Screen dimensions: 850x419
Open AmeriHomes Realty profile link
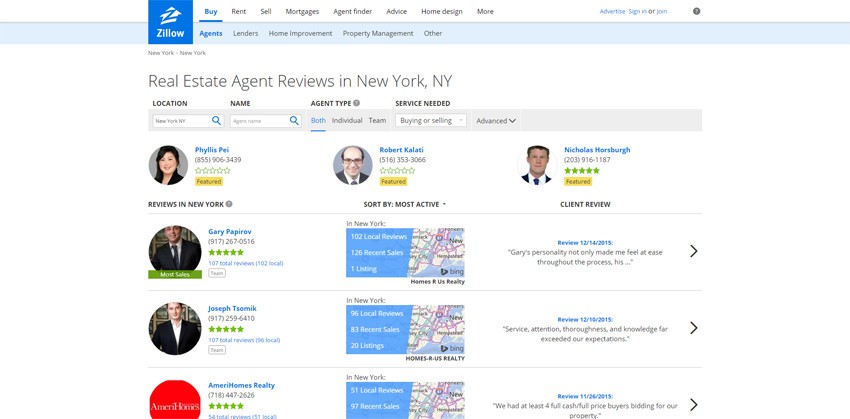click(241, 385)
